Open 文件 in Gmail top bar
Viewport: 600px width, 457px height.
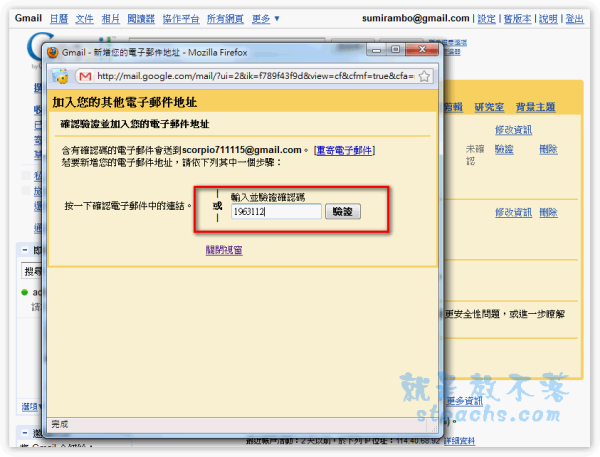pyautogui.click(x=85, y=18)
